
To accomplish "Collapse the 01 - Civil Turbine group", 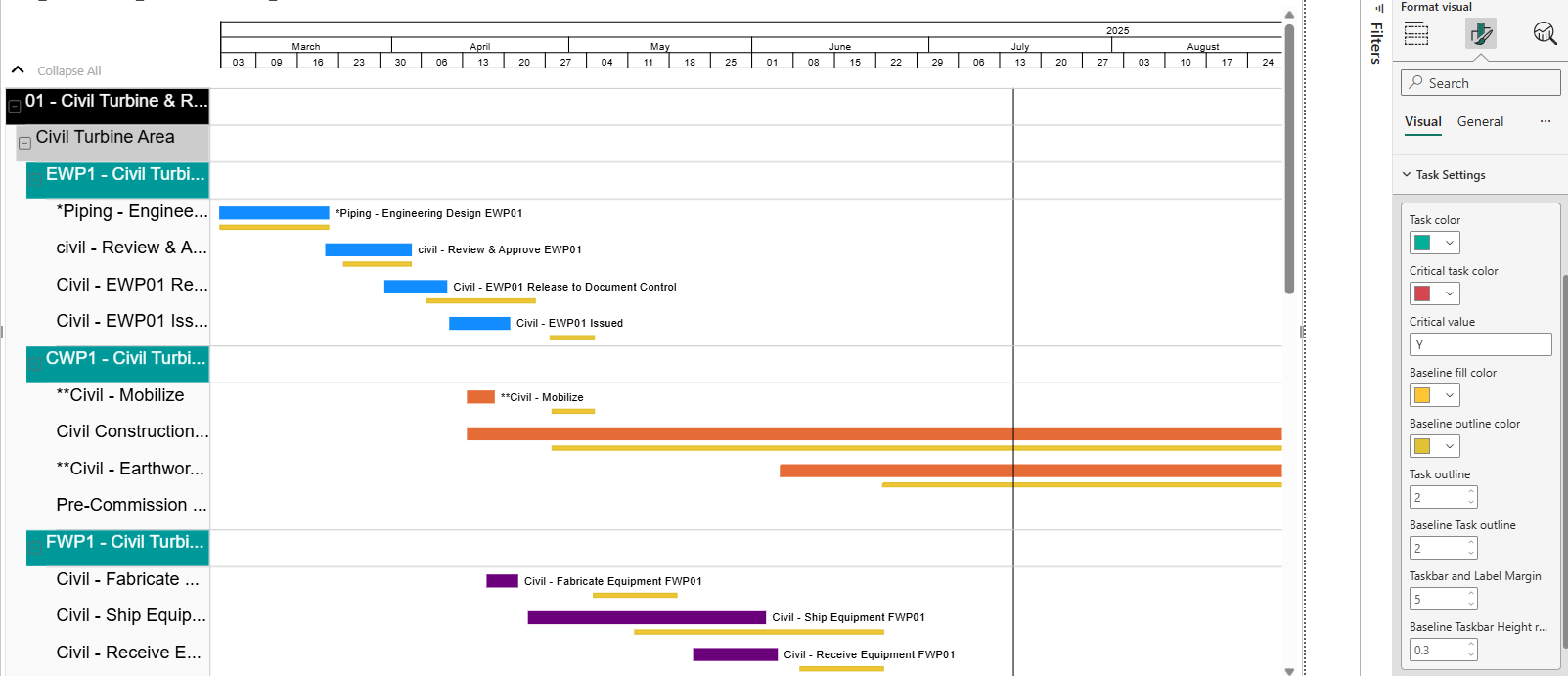I will coord(15,106).
